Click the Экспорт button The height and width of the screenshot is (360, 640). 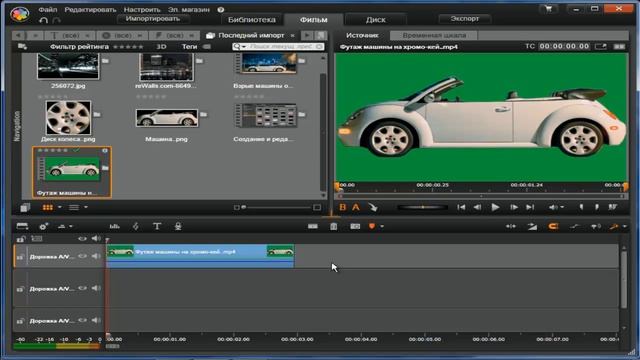click(465, 19)
